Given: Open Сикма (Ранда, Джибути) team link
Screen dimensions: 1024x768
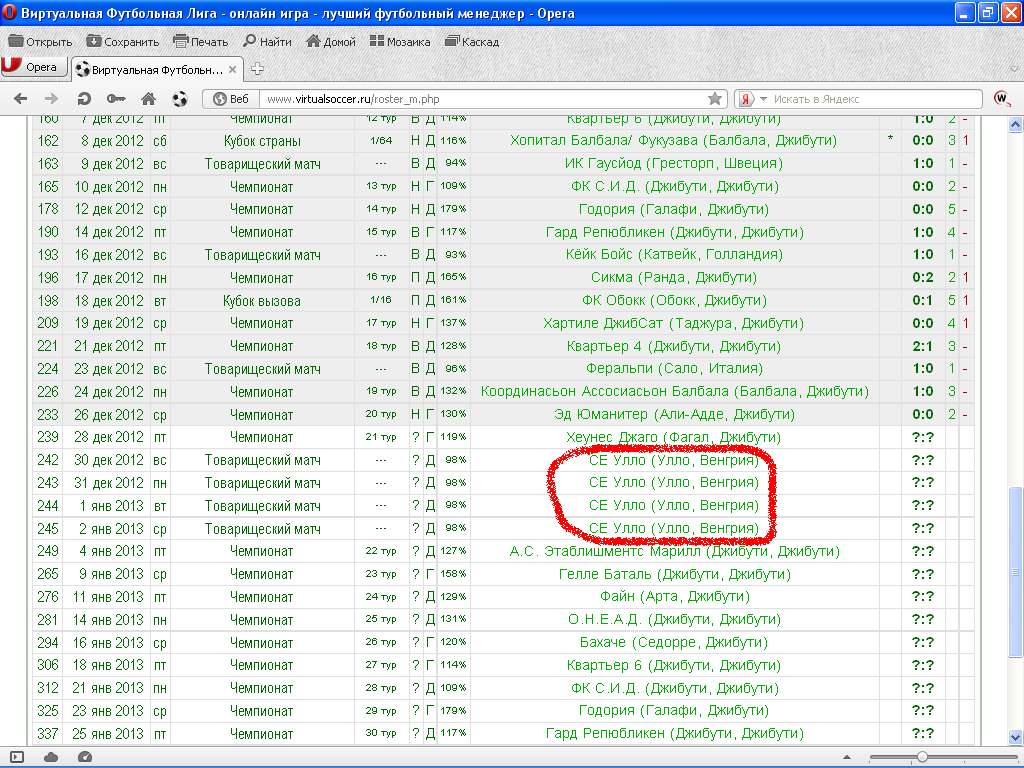Looking at the screenshot, I should (673, 278).
